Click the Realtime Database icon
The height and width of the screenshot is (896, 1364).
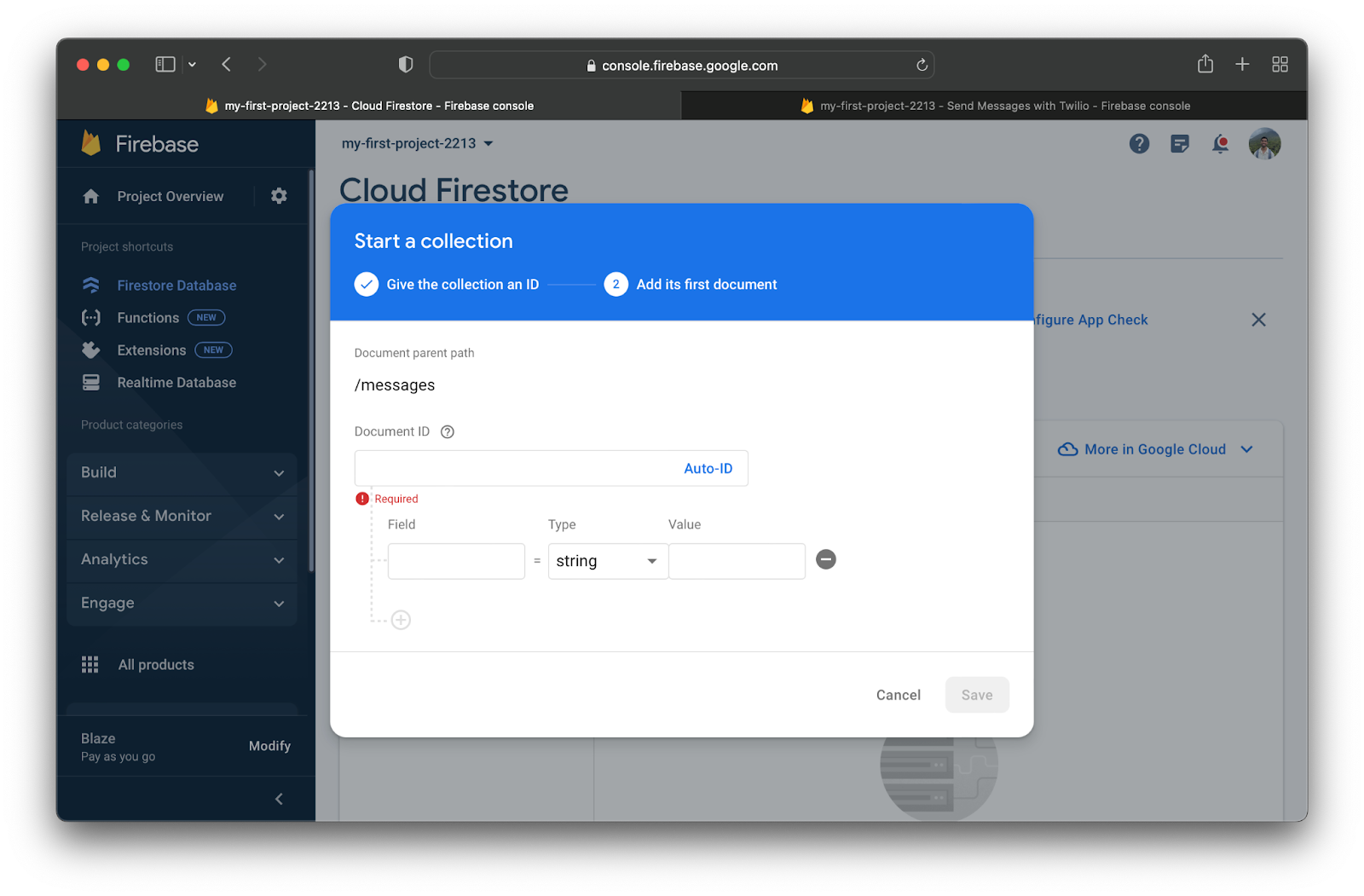tap(91, 383)
